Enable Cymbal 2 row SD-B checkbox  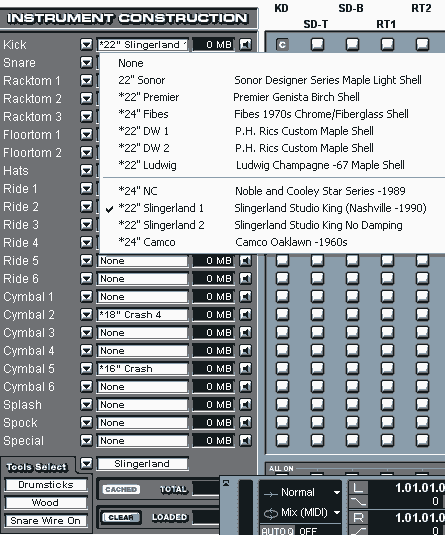coord(353,315)
